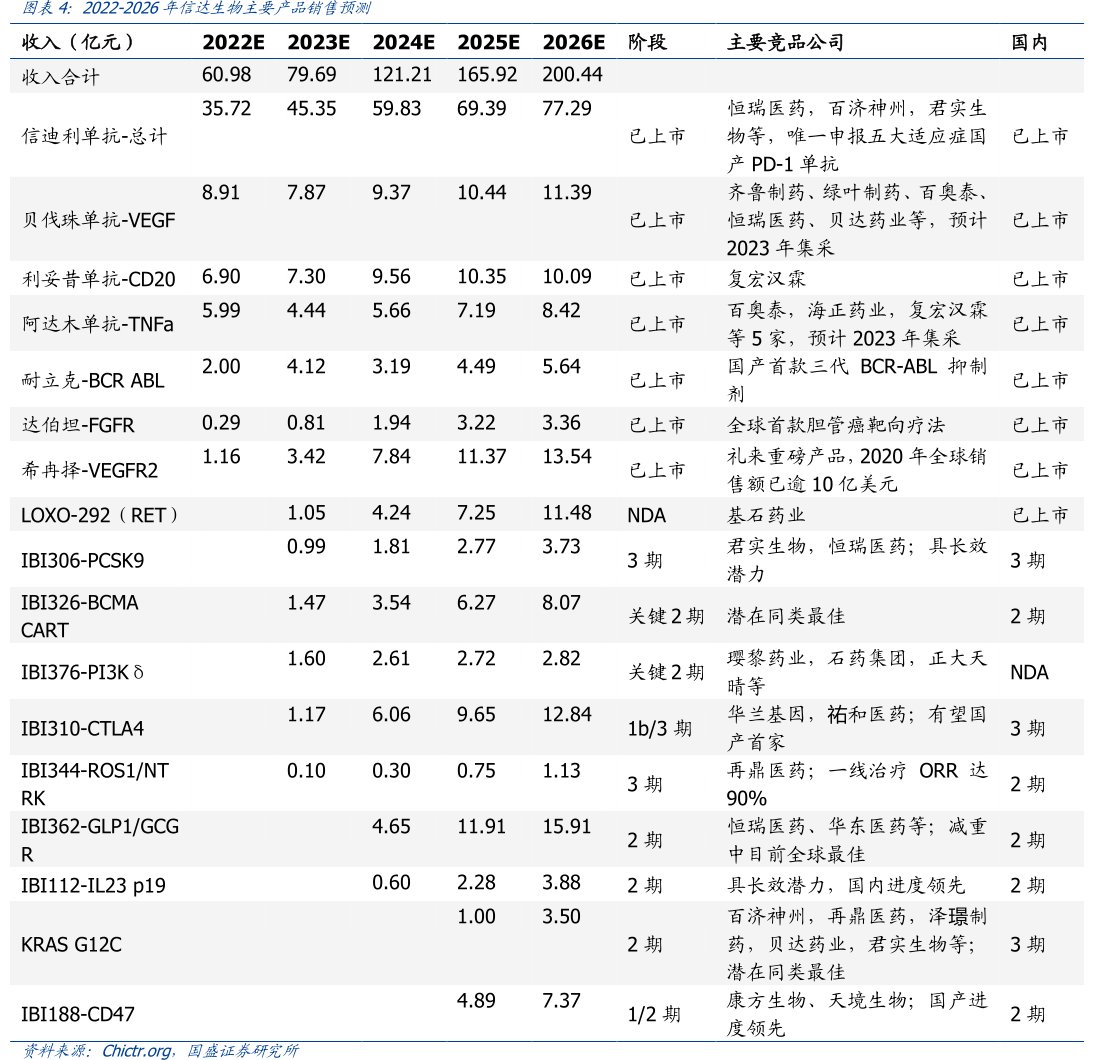Select the 5.64 value for 耐立克
Image resolution: width=1104 pixels, height=1060 pixels.
click(561, 367)
